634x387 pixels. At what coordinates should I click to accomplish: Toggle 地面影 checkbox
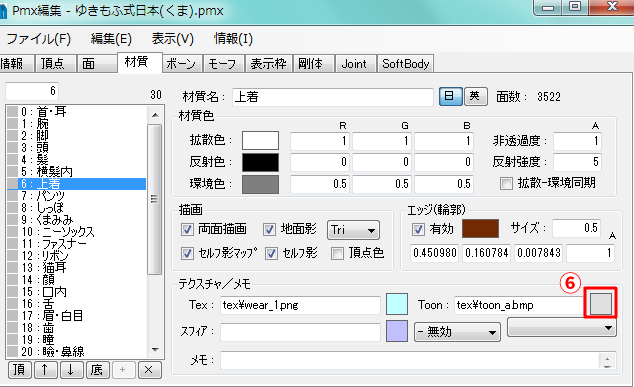point(269,229)
